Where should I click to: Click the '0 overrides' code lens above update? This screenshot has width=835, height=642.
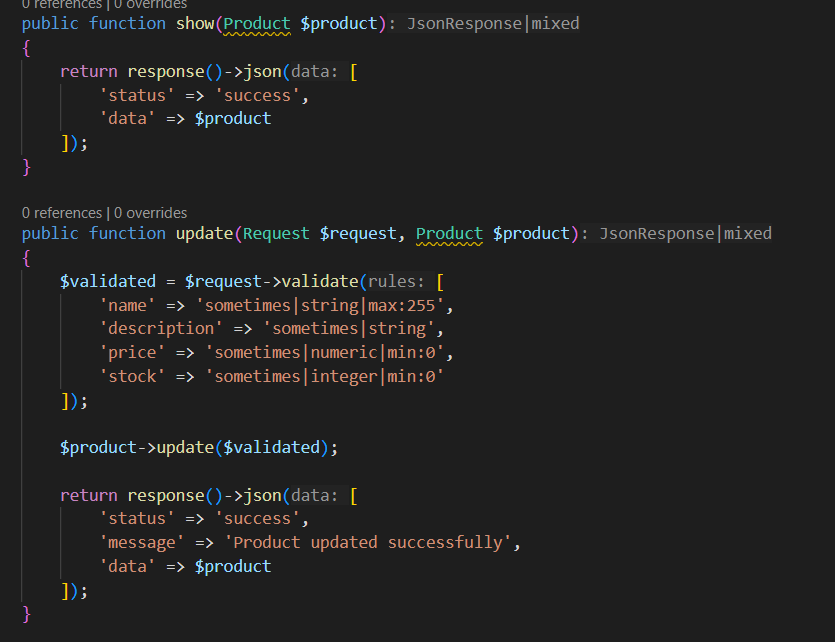tap(151, 213)
